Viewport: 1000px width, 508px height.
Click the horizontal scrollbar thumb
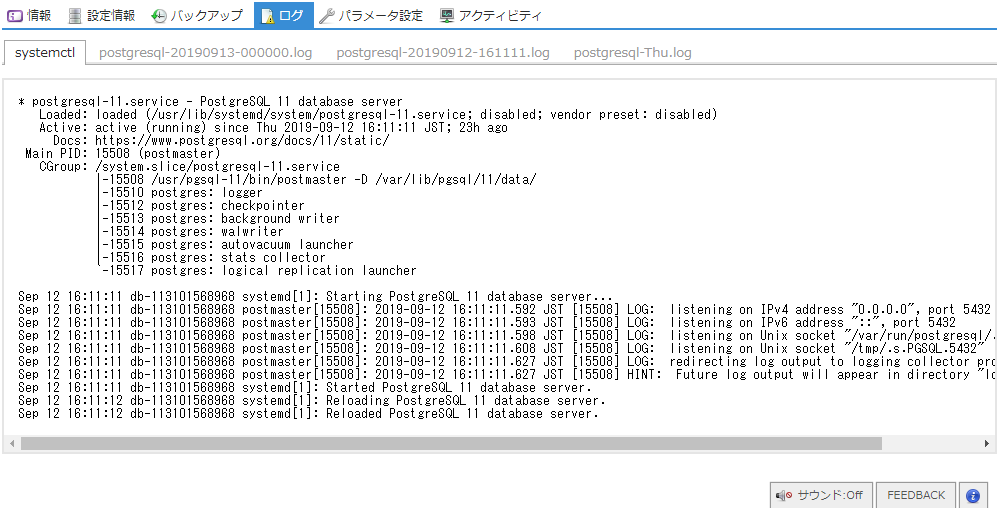pyautogui.click(x=450, y=443)
